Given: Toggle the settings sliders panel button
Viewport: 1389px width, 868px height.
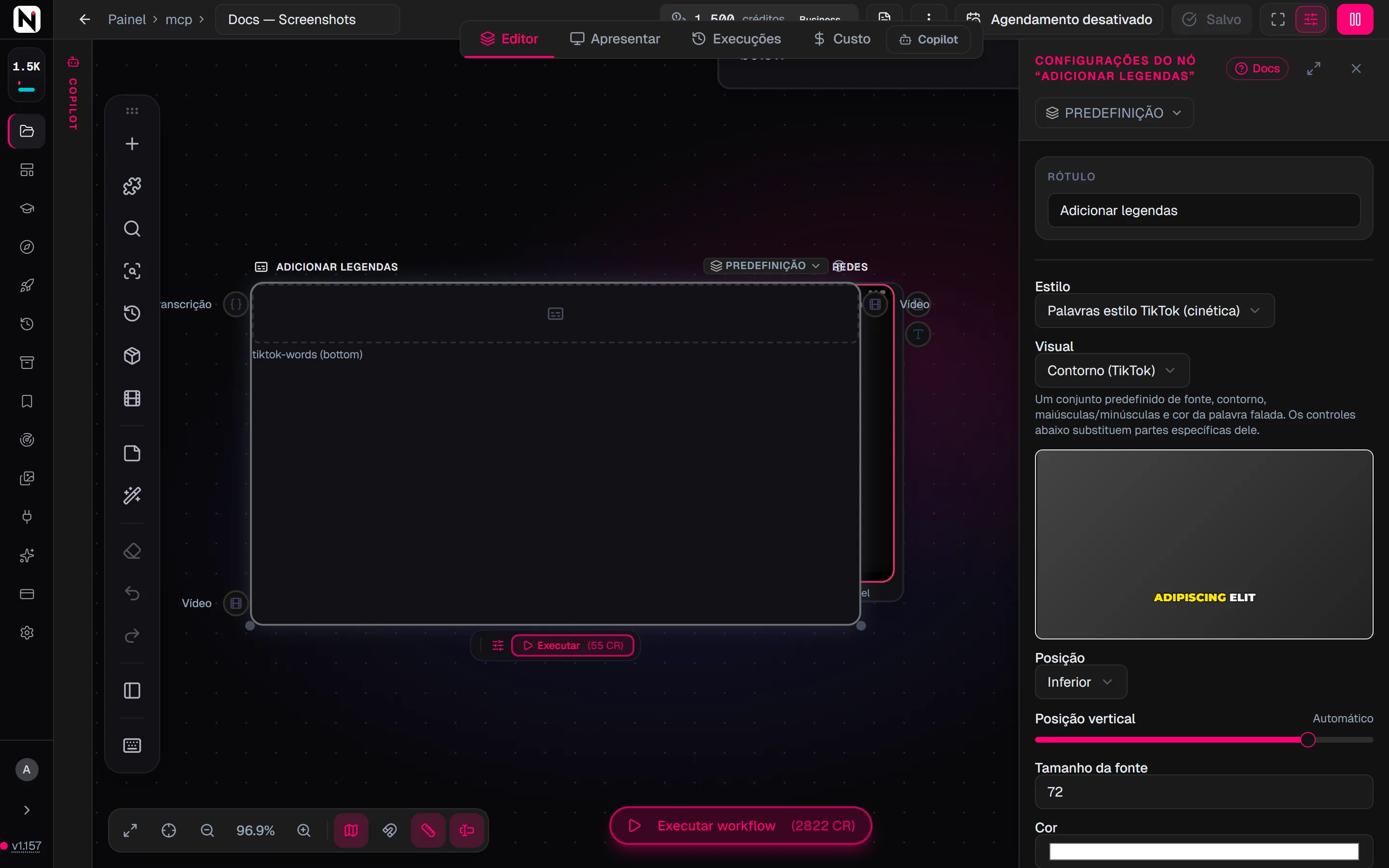Looking at the screenshot, I should tap(1311, 19).
